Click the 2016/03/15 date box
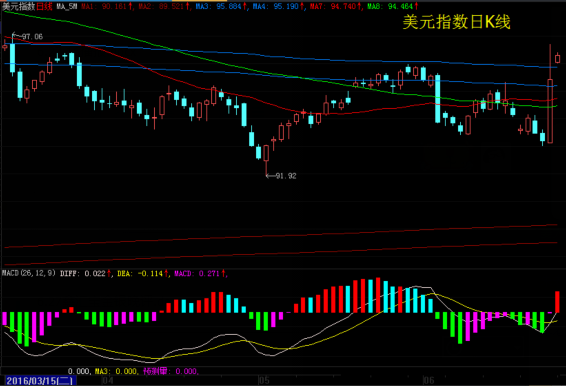The image size is (566, 386). (x=40, y=381)
